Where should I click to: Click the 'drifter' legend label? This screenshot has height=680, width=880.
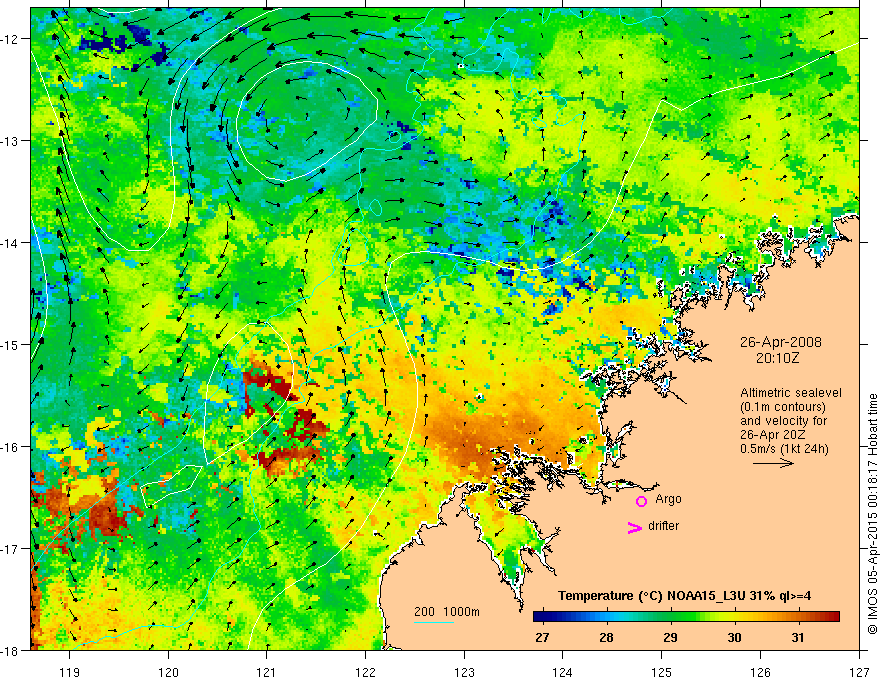coord(663,526)
